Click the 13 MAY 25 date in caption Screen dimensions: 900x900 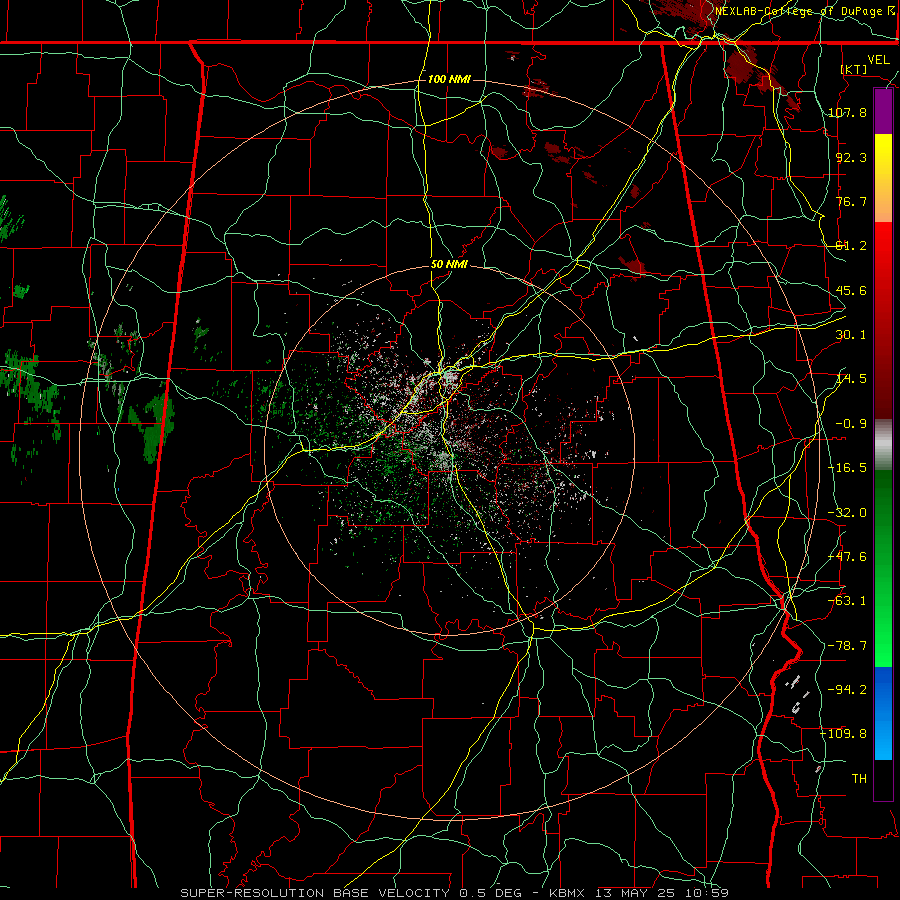click(x=638, y=893)
